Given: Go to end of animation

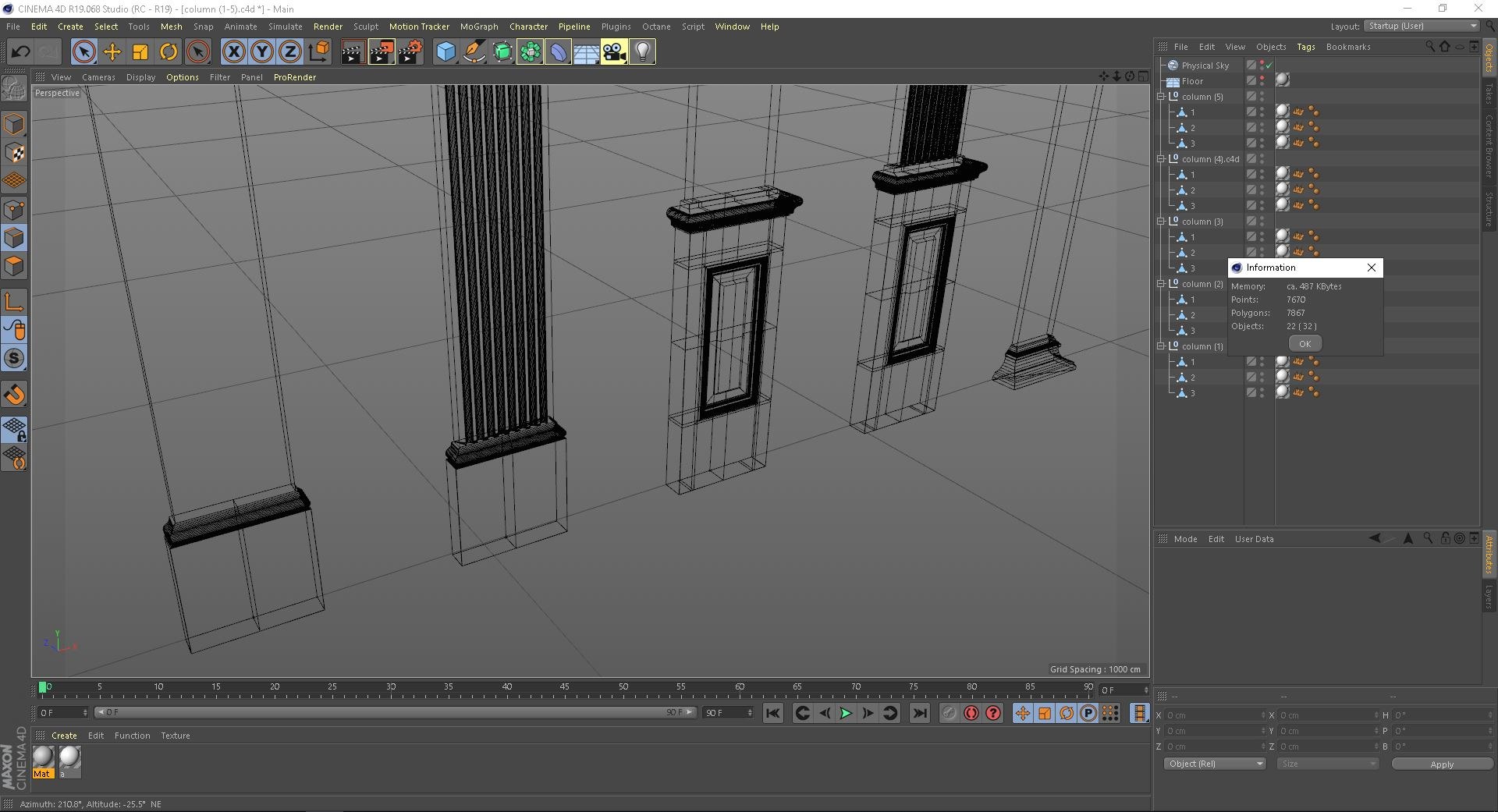Looking at the screenshot, I should pos(920,713).
